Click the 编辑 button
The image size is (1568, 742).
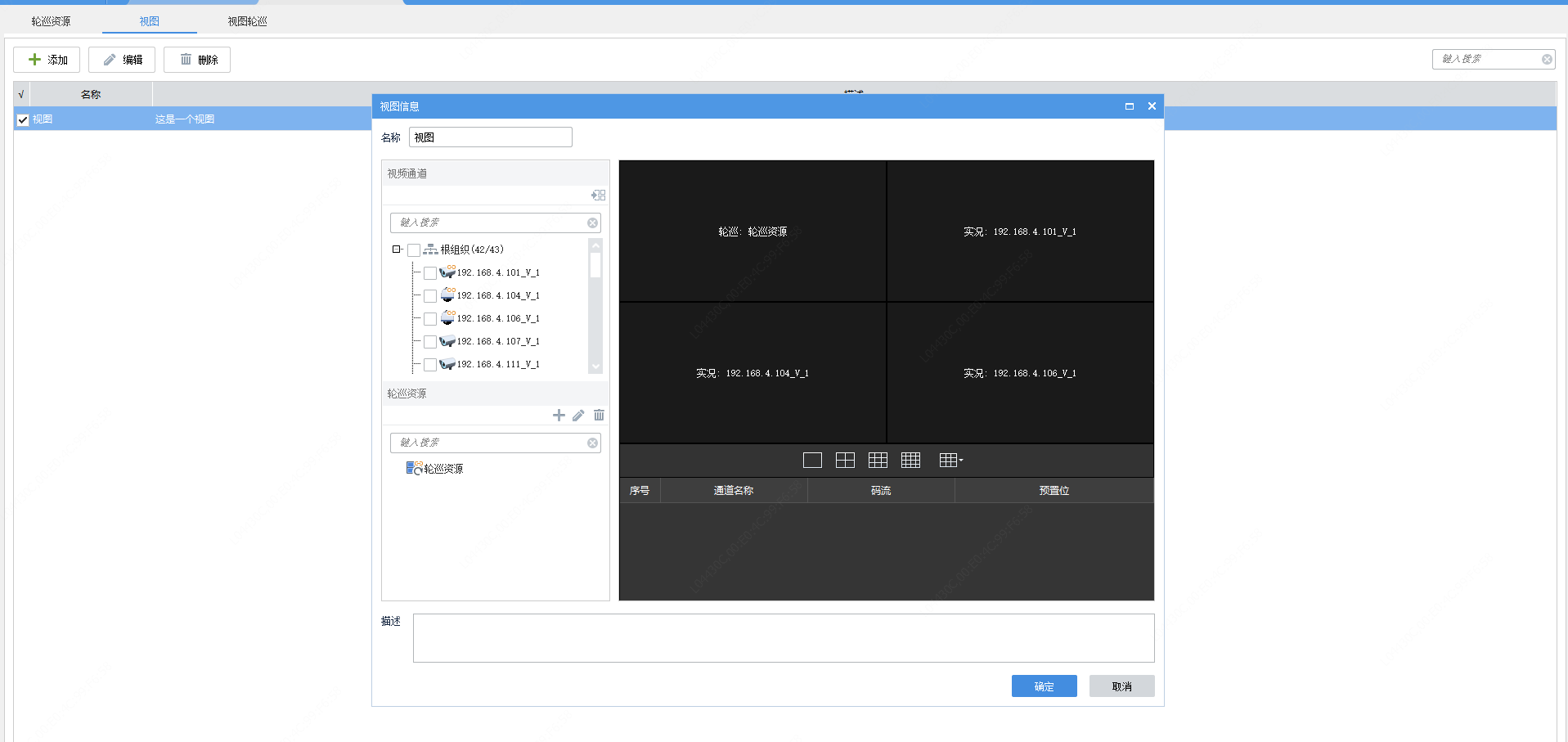(x=122, y=60)
